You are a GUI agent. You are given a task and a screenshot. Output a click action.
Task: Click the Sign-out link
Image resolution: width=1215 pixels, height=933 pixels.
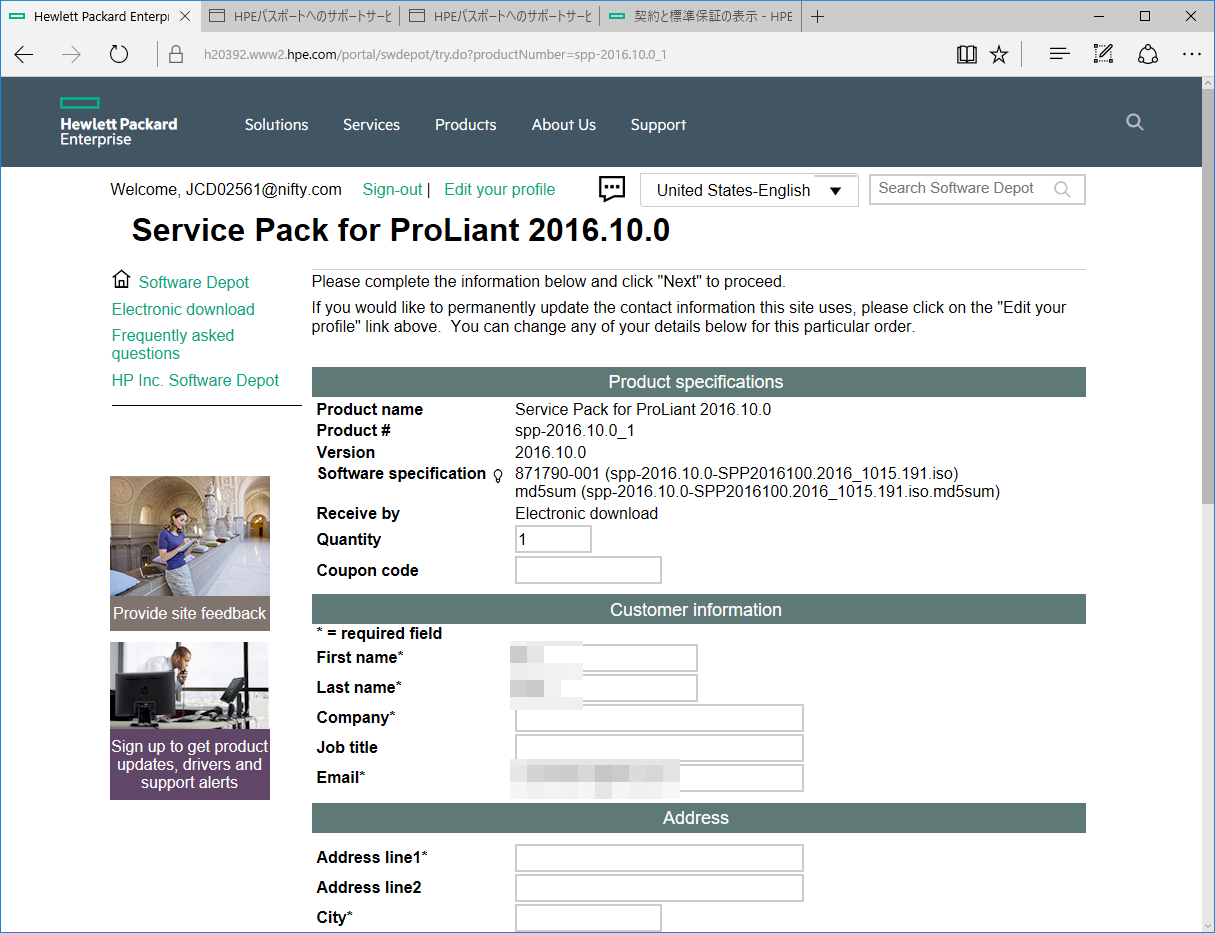point(392,189)
